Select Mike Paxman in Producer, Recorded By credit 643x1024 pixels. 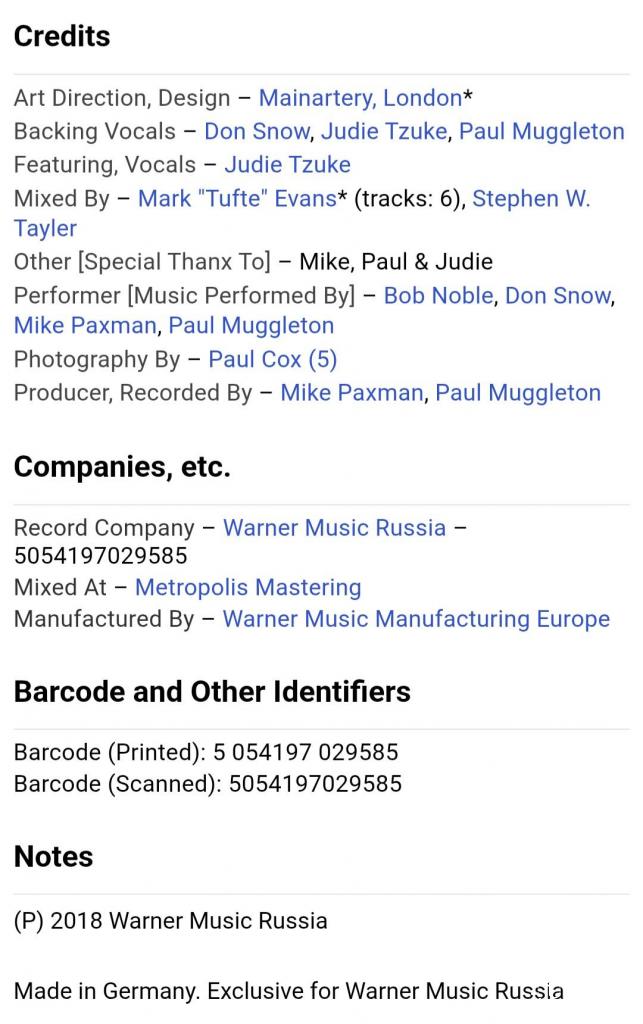pos(352,393)
